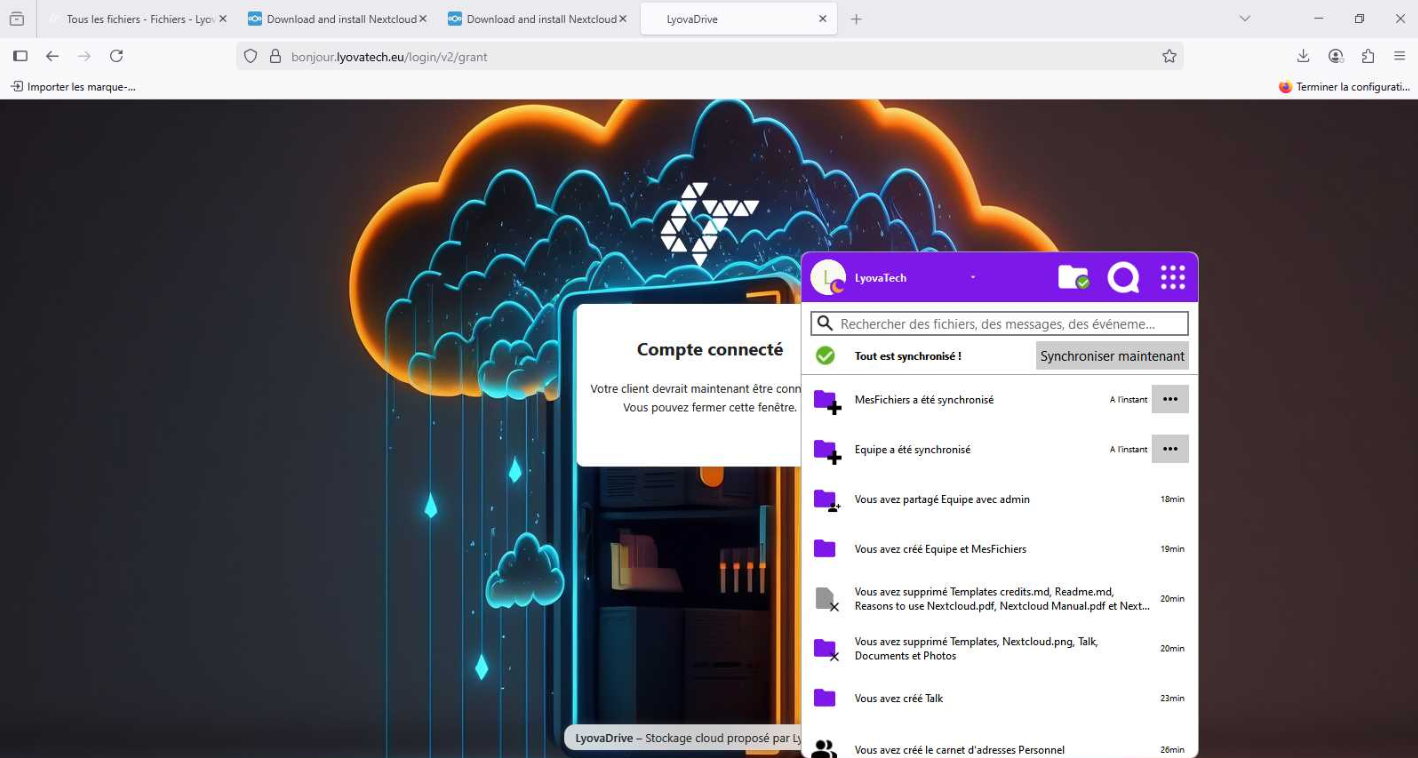Click 'Terminer la configurati...' button
The height and width of the screenshot is (758, 1418).
coord(1343,87)
